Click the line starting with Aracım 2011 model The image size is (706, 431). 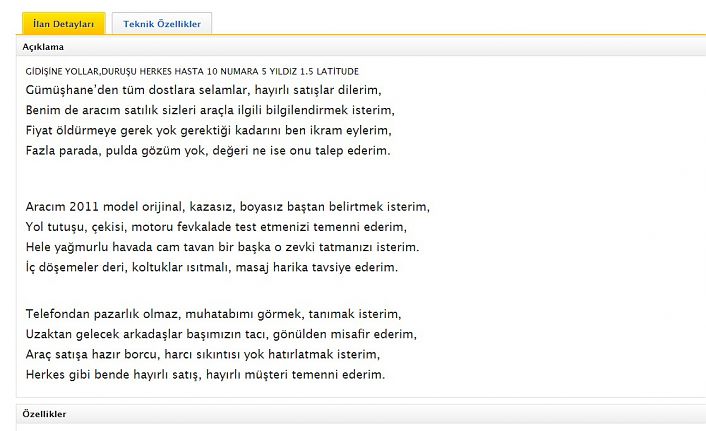coord(227,207)
